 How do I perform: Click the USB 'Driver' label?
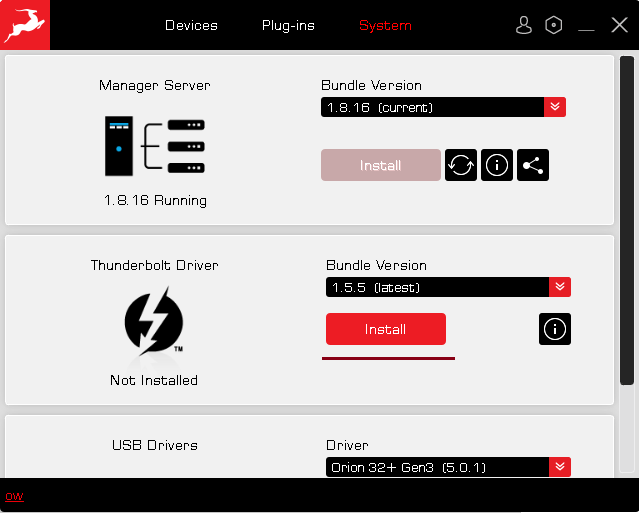347,445
